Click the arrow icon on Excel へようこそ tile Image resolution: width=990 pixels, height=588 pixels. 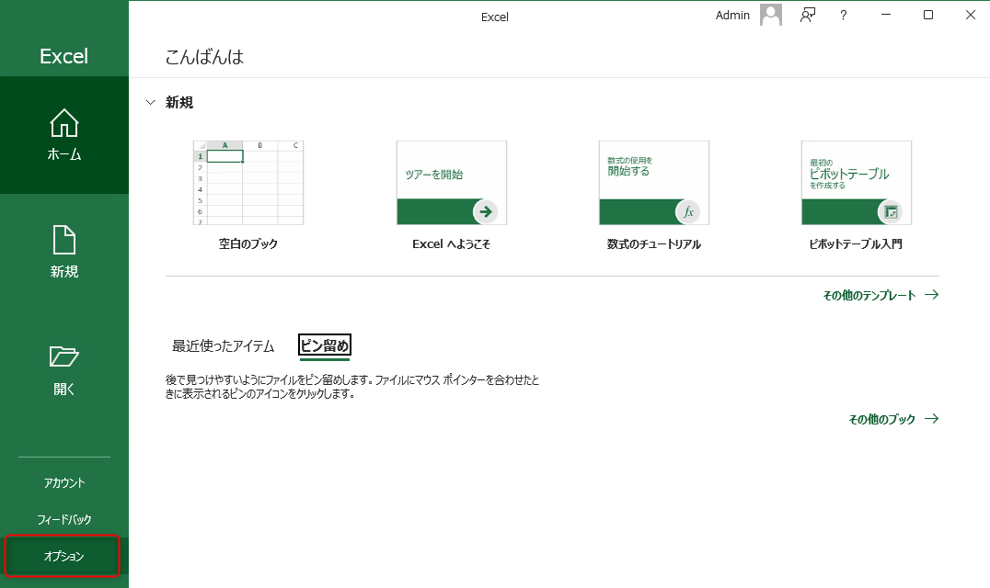point(486,212)
